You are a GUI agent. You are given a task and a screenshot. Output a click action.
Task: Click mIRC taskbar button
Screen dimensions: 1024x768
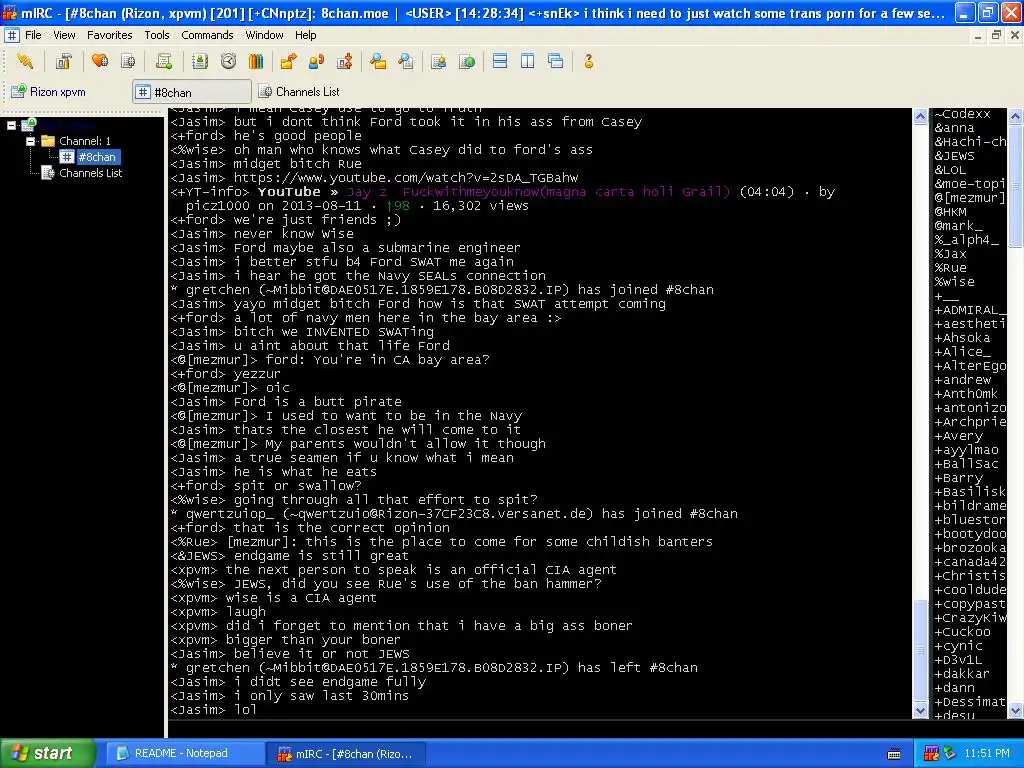coord(346,753)
